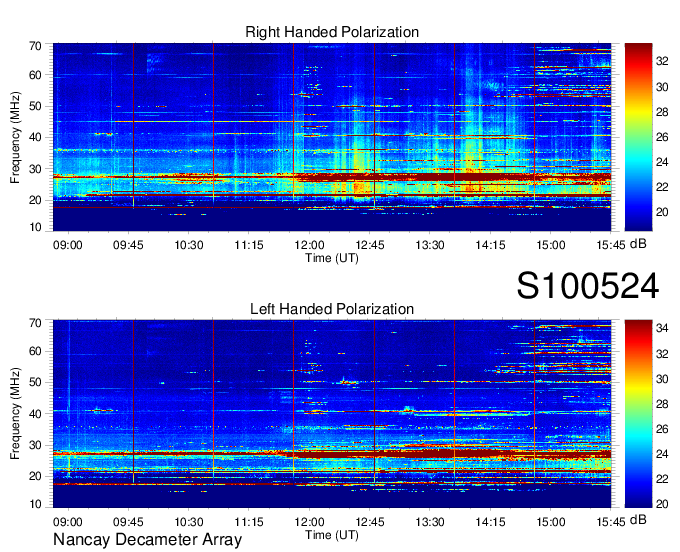The width and height of the screenshot is (680, 552).
Task: Click the 15:45 time tick under Right Handed plot
Action: coord(611,245)
